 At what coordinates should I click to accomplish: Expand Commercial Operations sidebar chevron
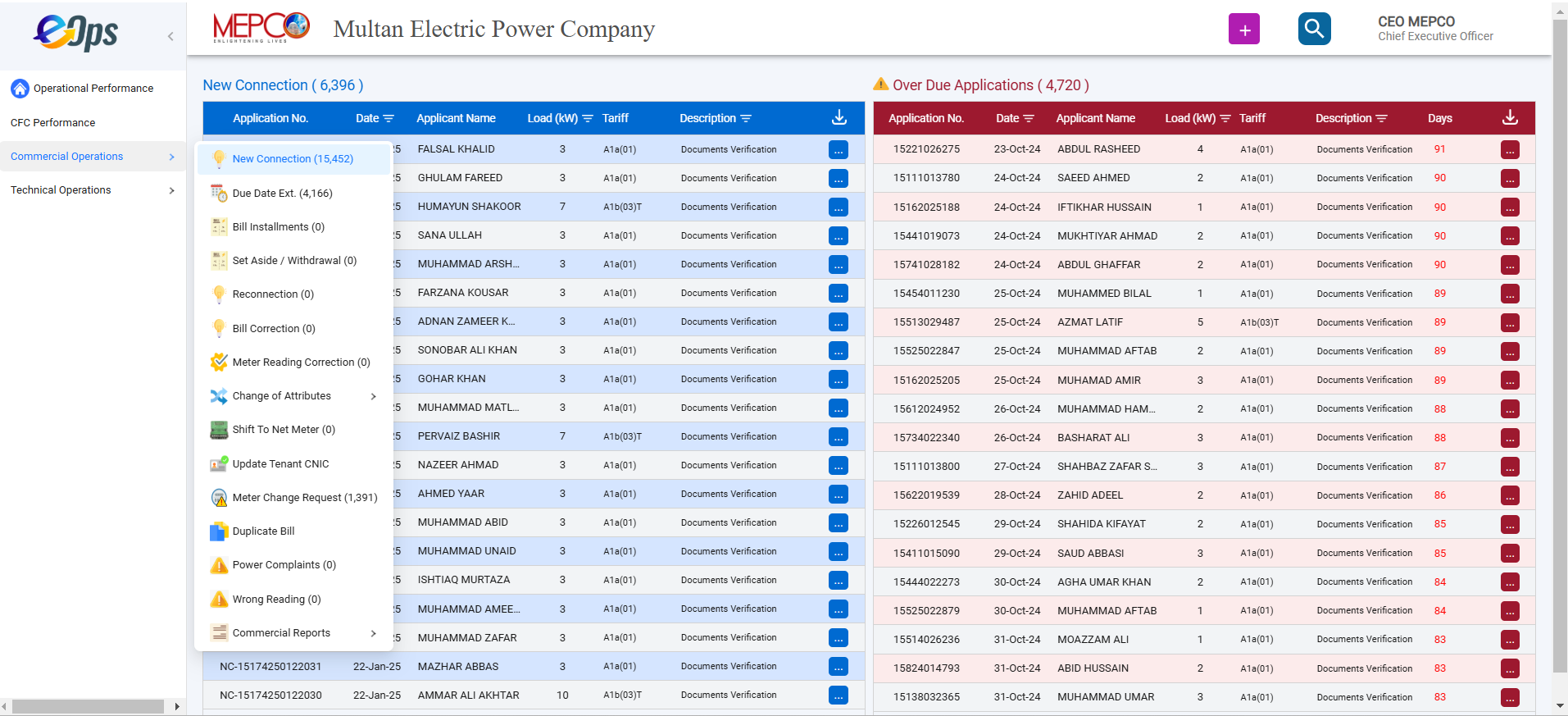click(x=171, y=157)
